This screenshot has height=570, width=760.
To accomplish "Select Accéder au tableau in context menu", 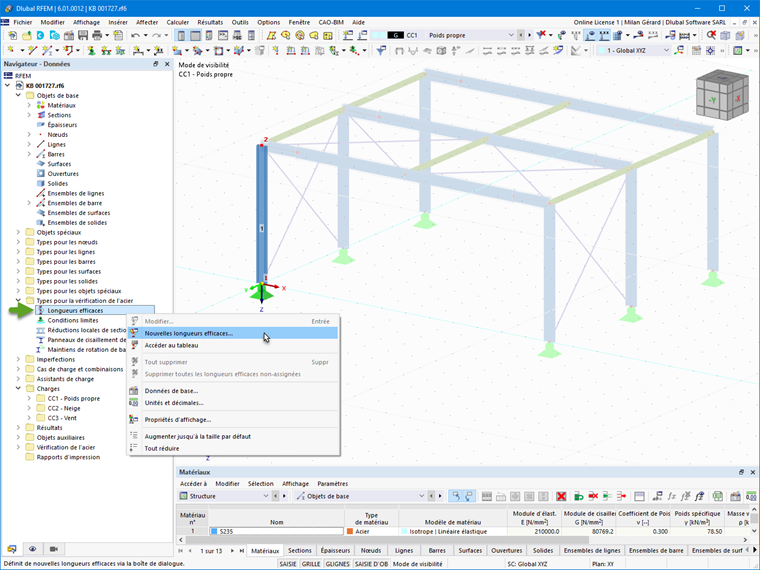I will point(233,346).
